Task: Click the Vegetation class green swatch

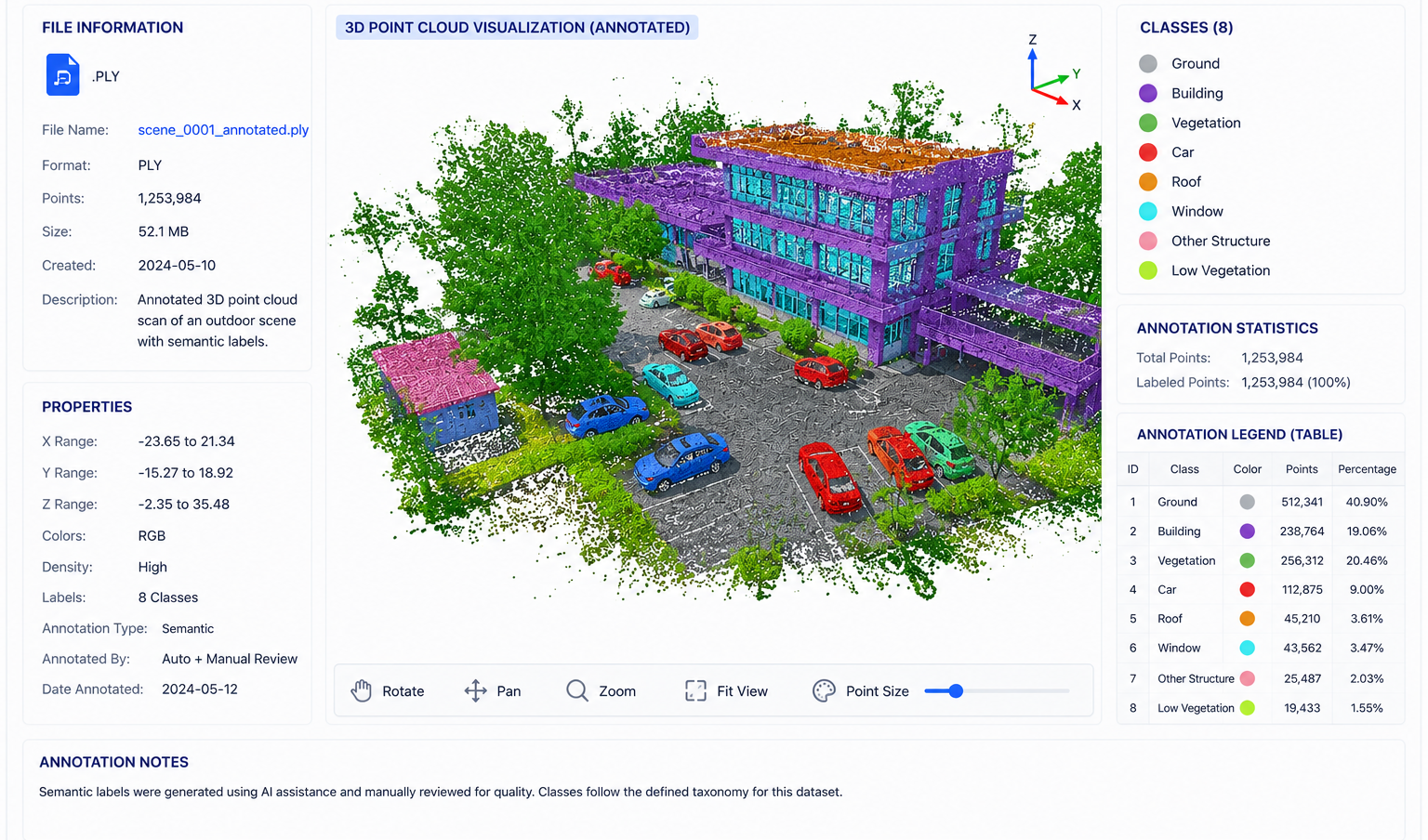Action: [x=1148, y=123]
